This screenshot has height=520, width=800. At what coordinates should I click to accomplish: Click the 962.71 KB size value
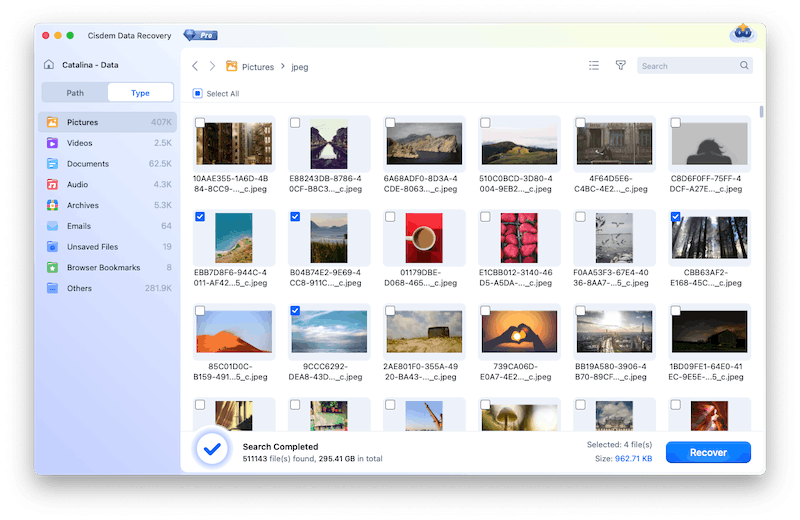[x=633, y=459]
